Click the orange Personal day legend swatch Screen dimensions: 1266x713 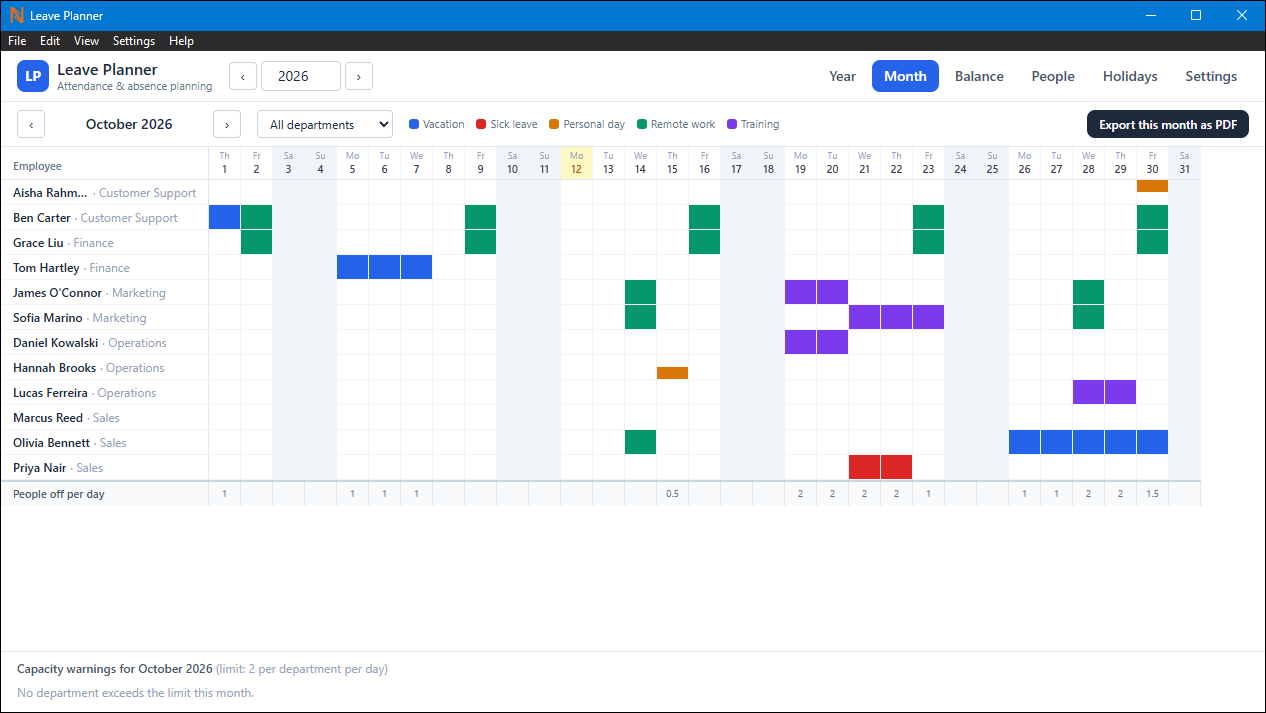tap(554, 124)
